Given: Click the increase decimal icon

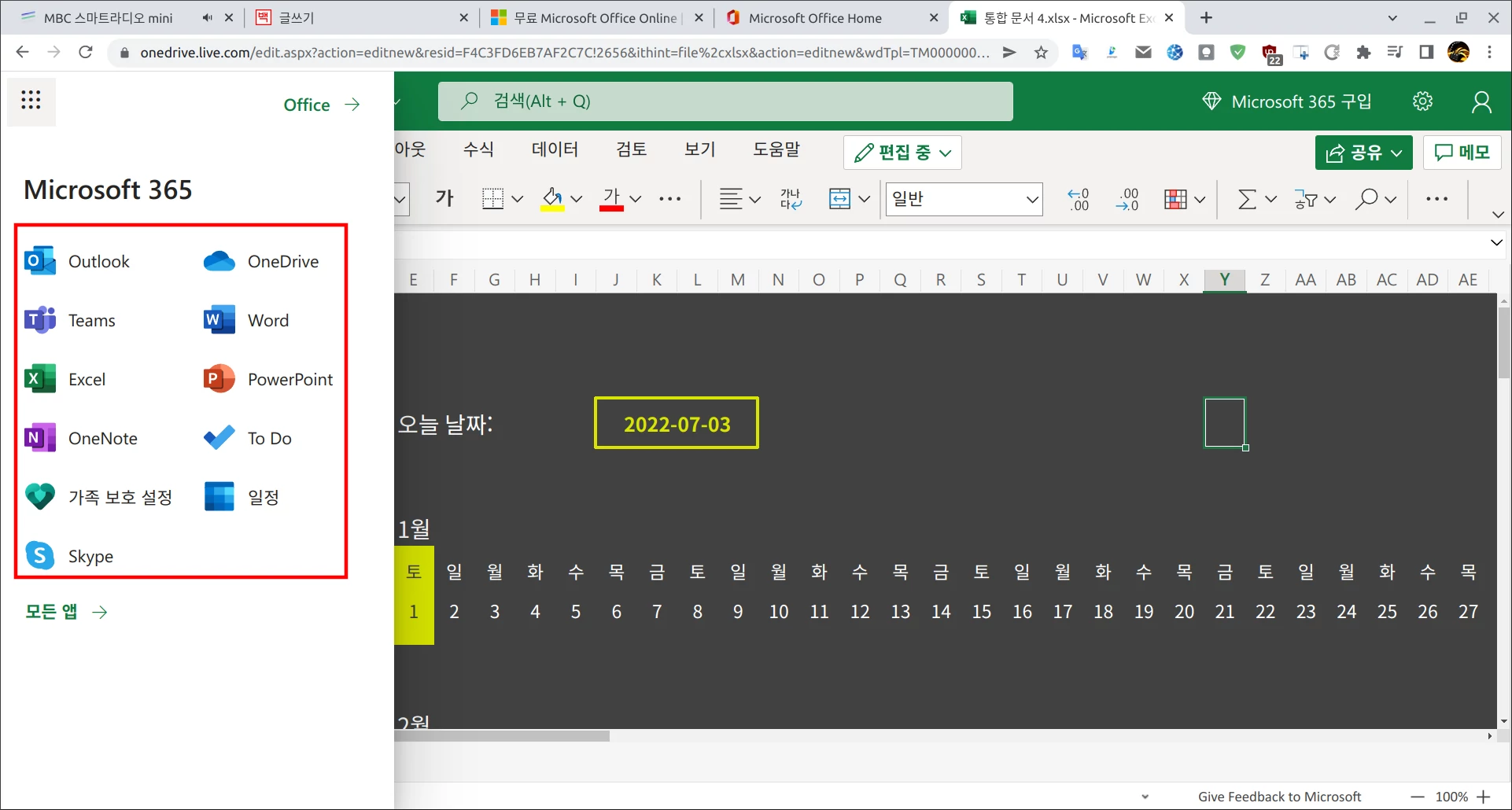Looking at the screenshot, I should (x=1079, y=199).
